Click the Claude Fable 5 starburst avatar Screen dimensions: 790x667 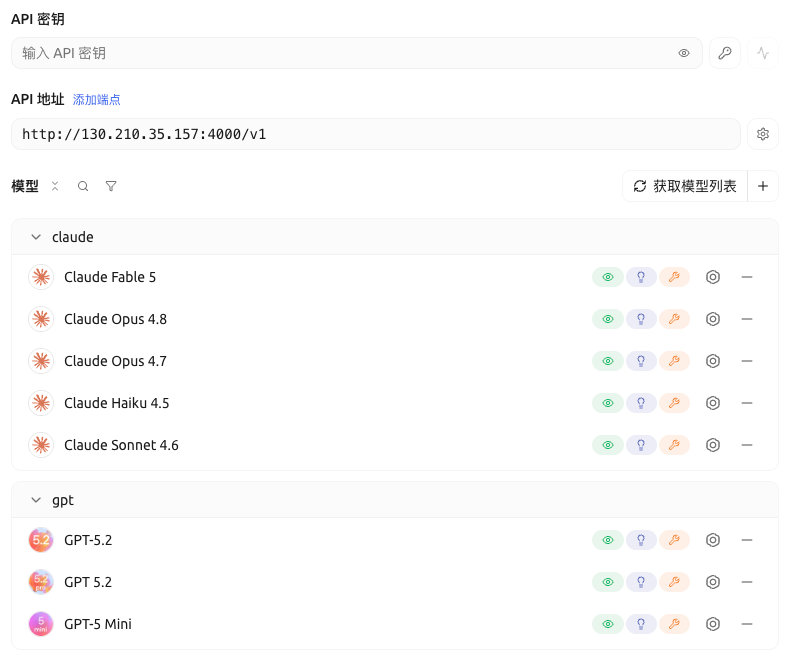pos(41,277)
